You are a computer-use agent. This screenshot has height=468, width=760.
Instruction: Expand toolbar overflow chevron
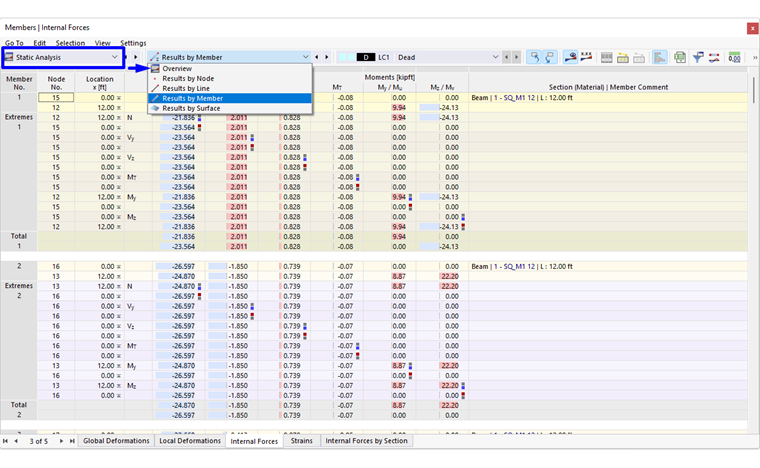point(755,57)
